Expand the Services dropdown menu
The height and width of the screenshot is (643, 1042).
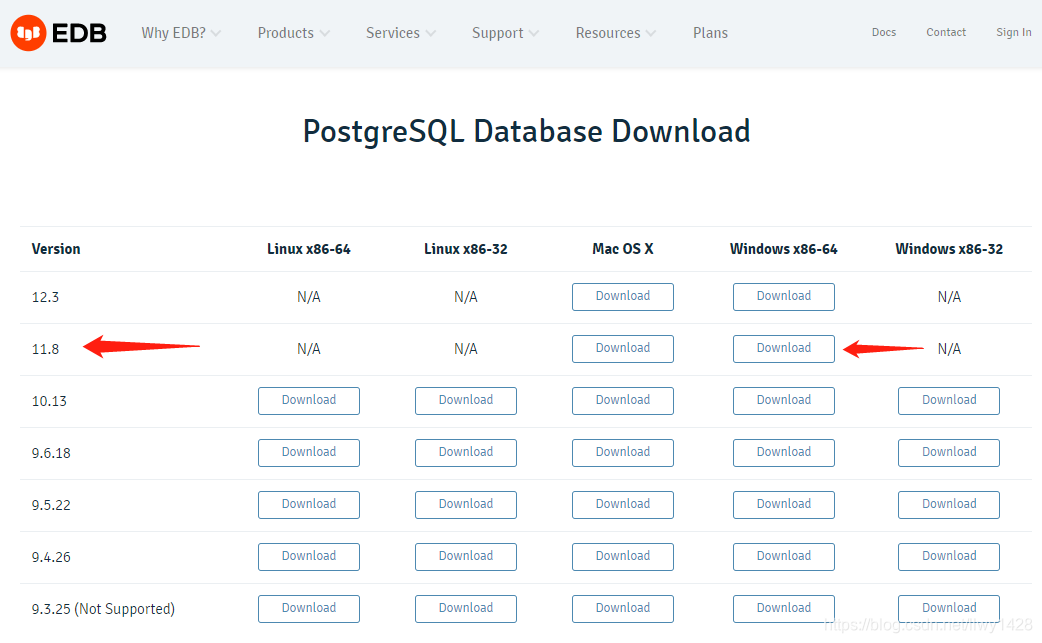(x=401, y=33)
